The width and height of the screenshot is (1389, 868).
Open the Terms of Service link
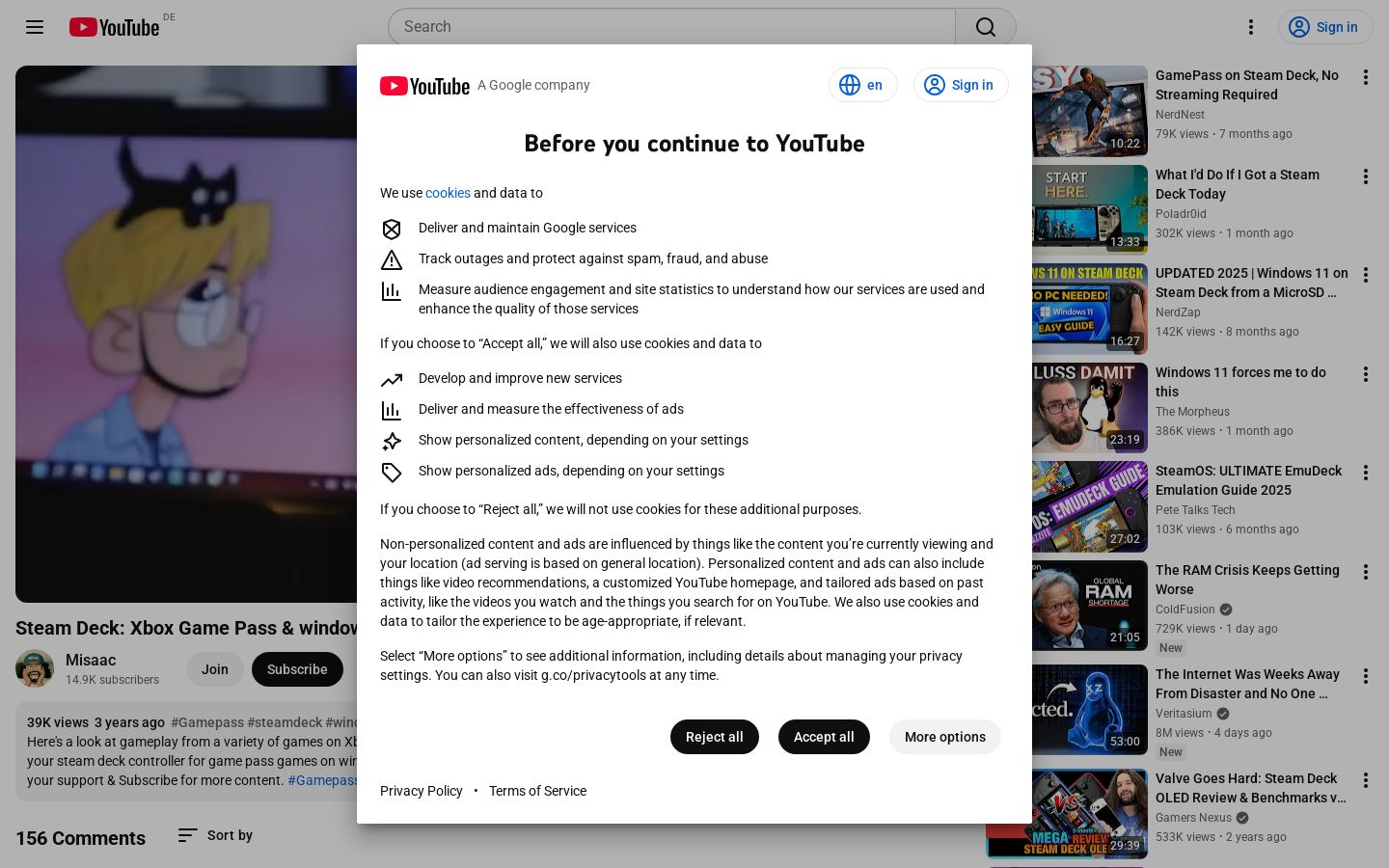pyautogui.click(x=537, y=791)
